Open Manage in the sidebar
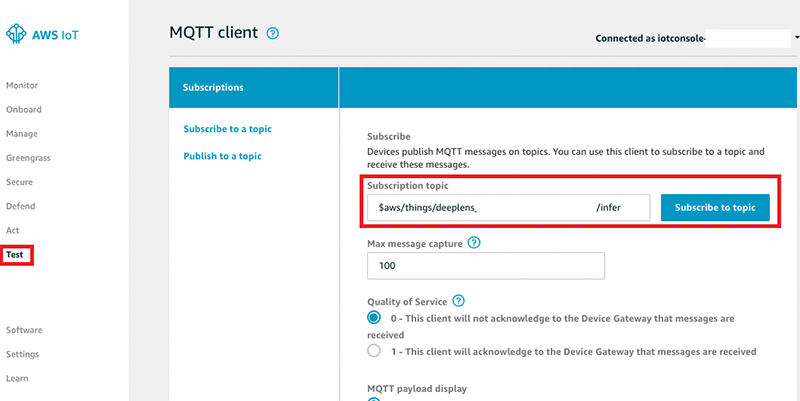Viewport: 800px width, 401px height. 22,134
